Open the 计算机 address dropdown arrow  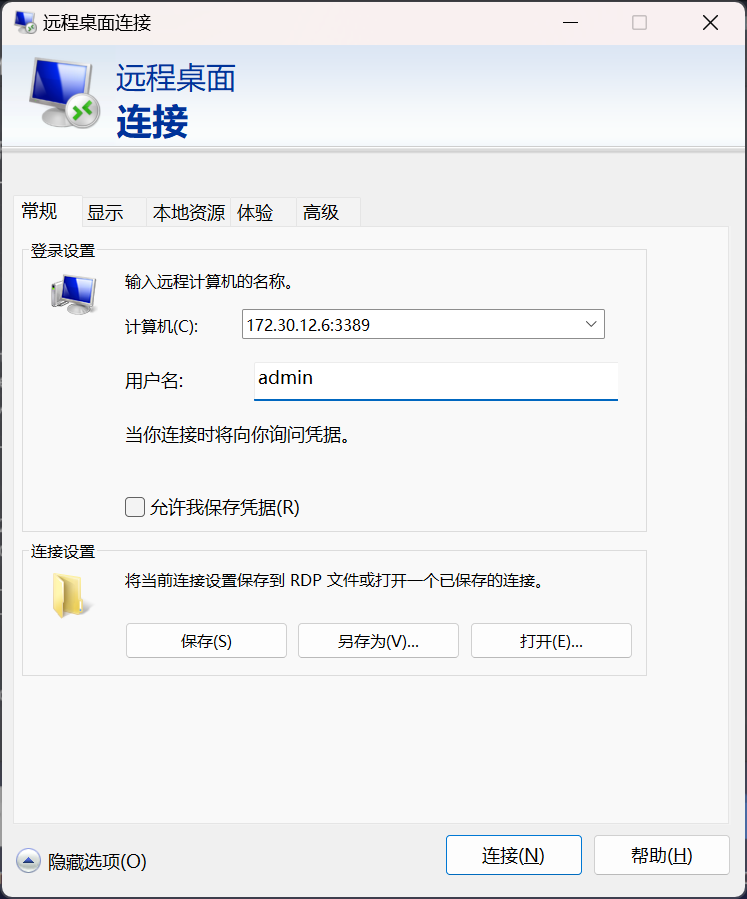tap(591, 324)
